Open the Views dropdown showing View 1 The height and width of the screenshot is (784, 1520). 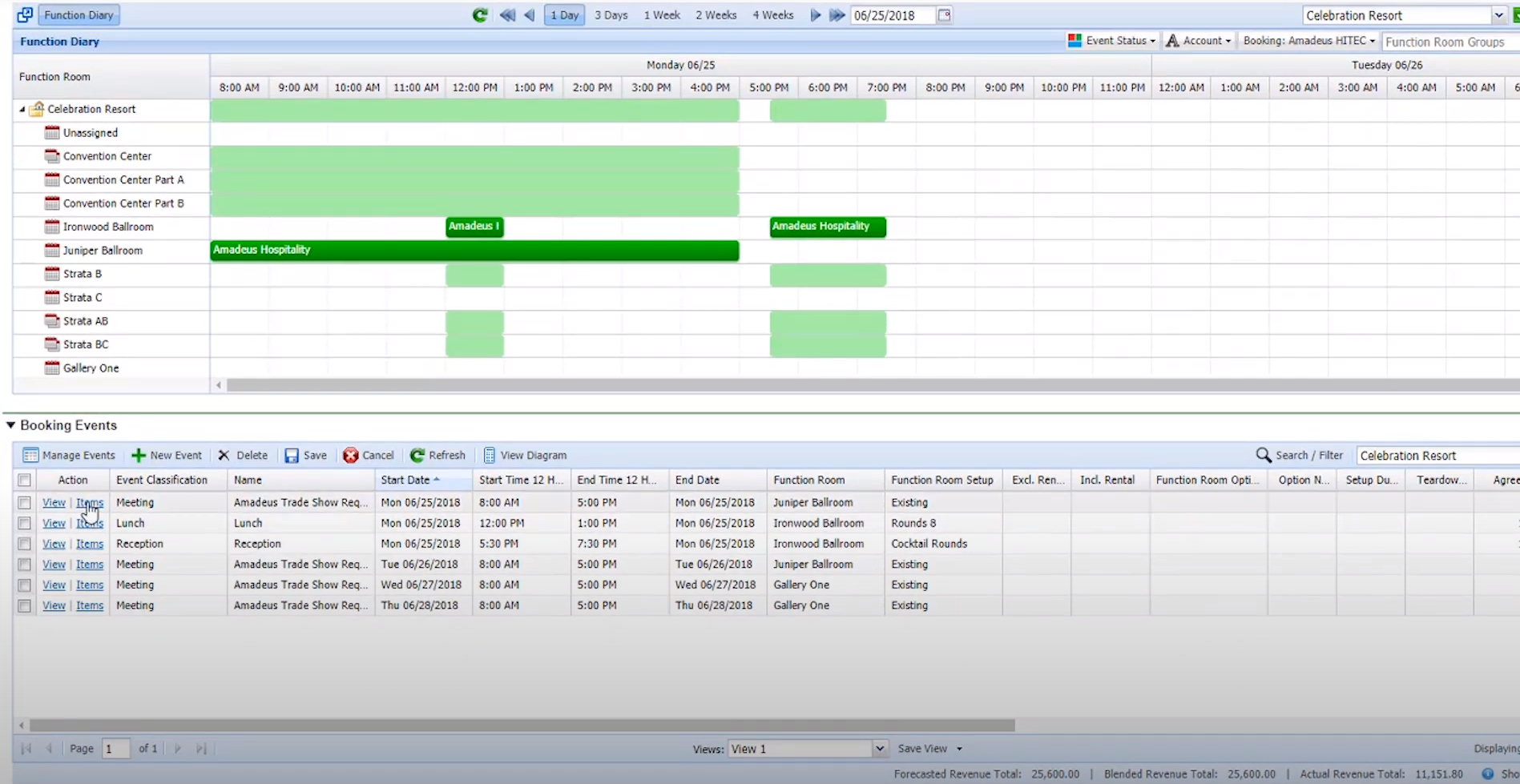click(x=879, y=748)
